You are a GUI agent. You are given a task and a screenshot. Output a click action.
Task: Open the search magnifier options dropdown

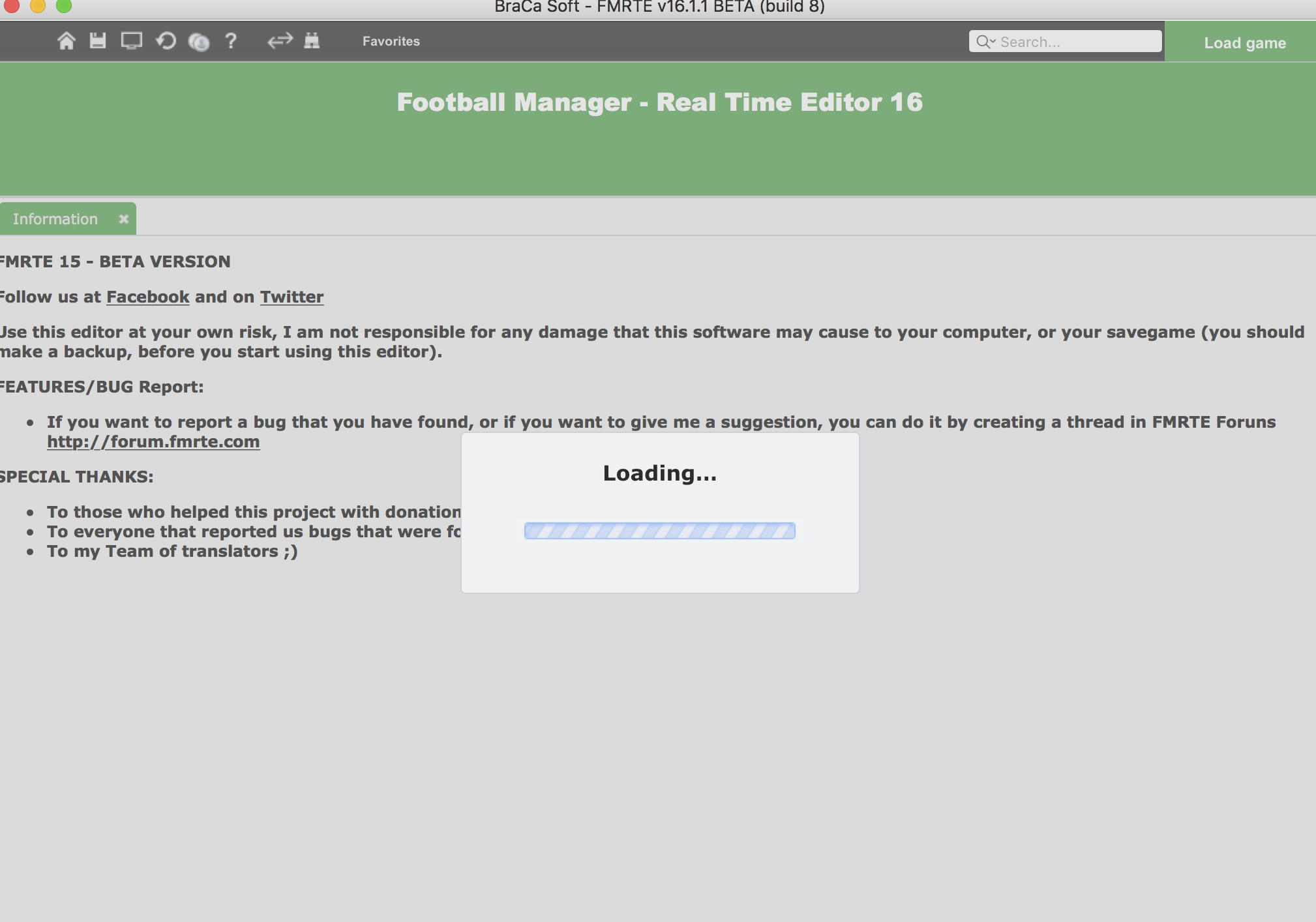pos(985,42)
